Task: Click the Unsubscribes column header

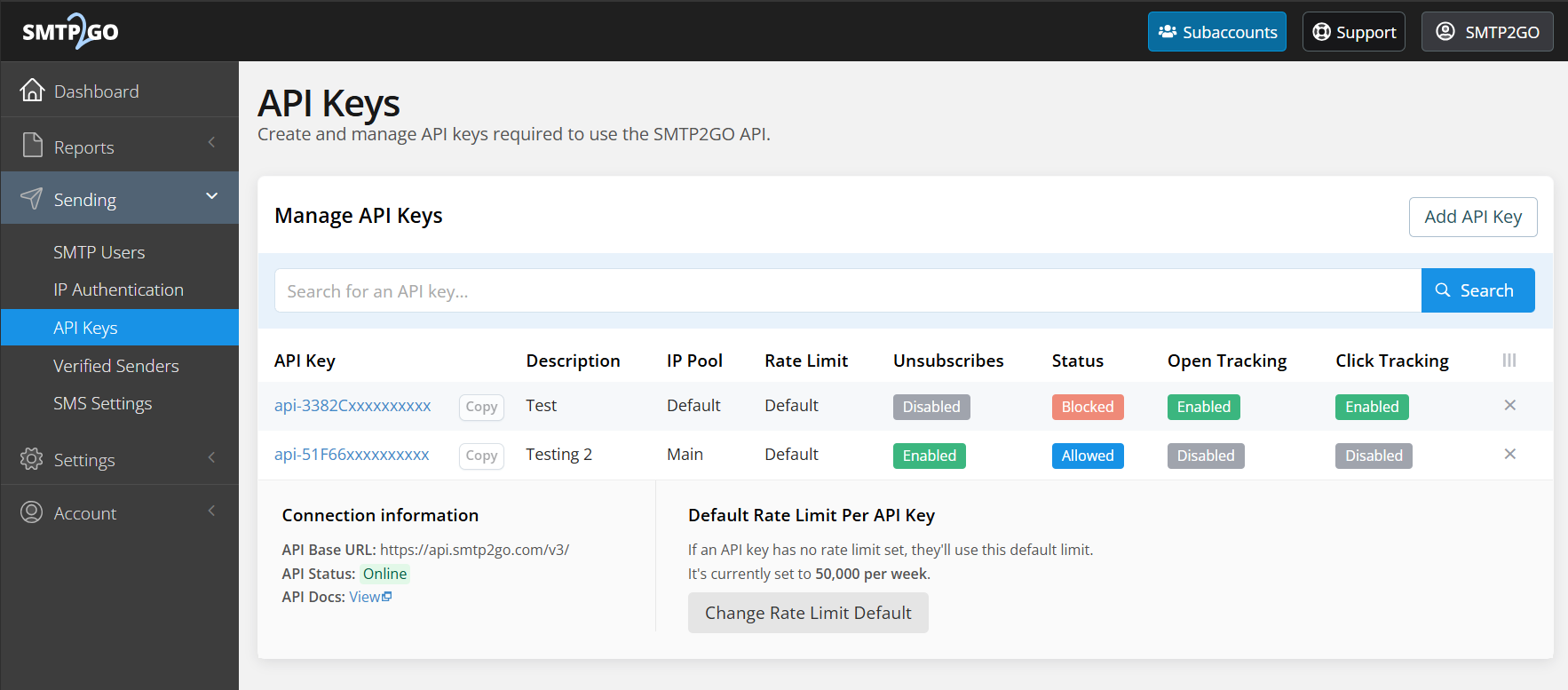Action: 948,361
